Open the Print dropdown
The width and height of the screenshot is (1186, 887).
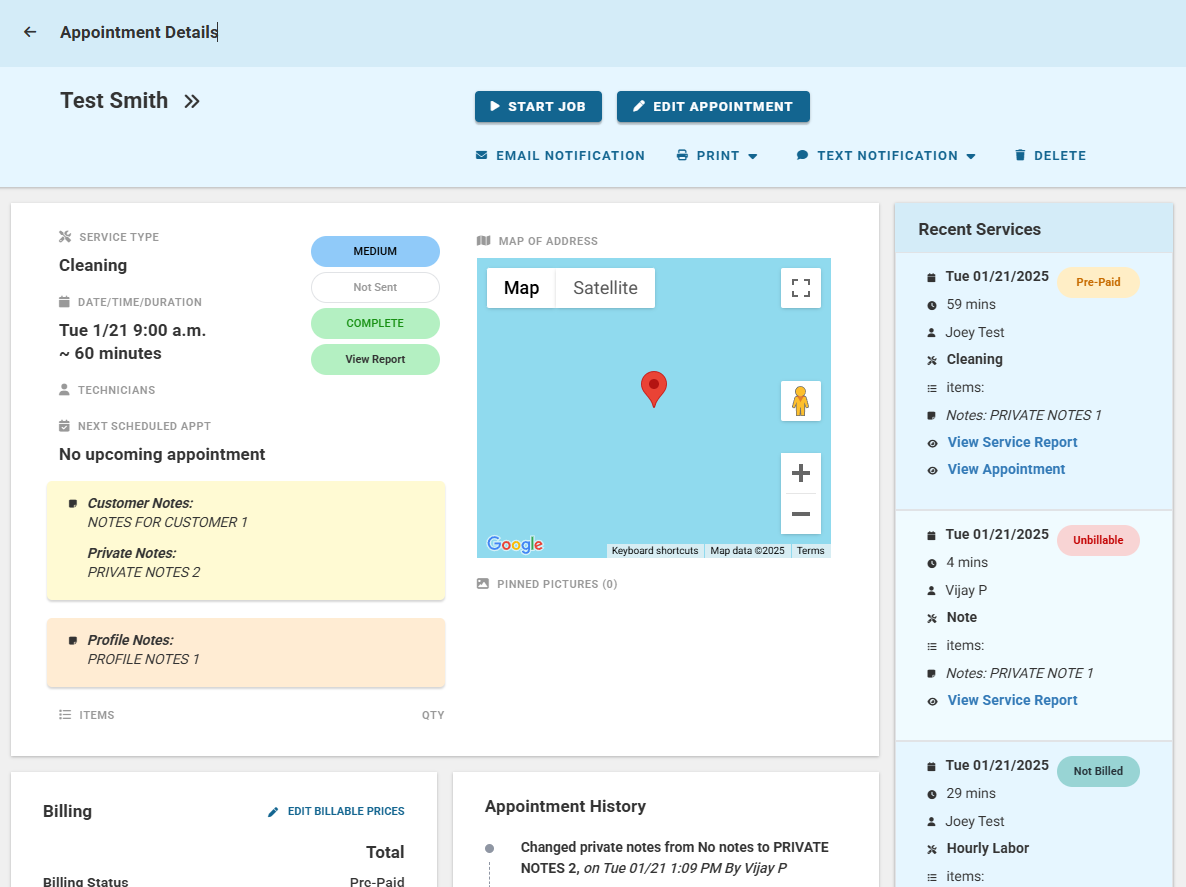[717, 156]
